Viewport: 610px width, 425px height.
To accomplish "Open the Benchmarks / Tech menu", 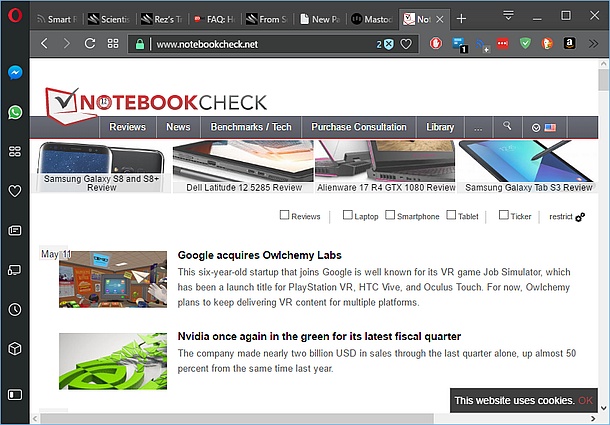I will pyautogui.click(x=251, y=127).
